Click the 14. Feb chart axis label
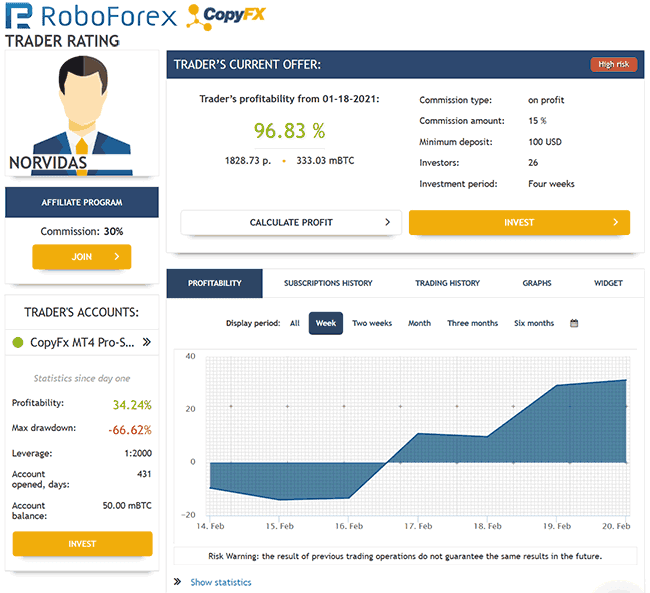Image resolution: width=650 pixels, height=593 pixels. click(x=210, y=526)
